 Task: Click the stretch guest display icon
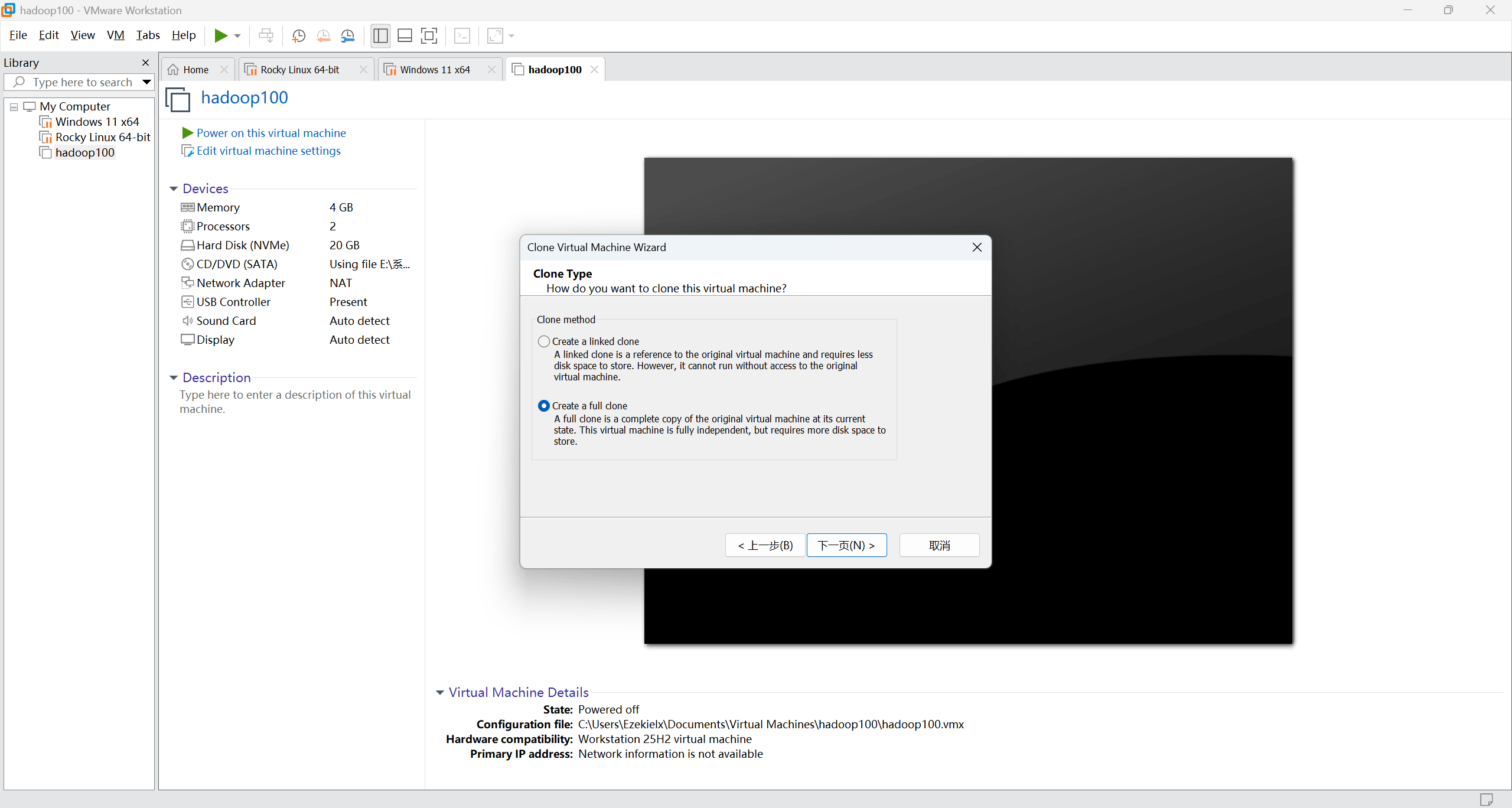click(495, 36)
